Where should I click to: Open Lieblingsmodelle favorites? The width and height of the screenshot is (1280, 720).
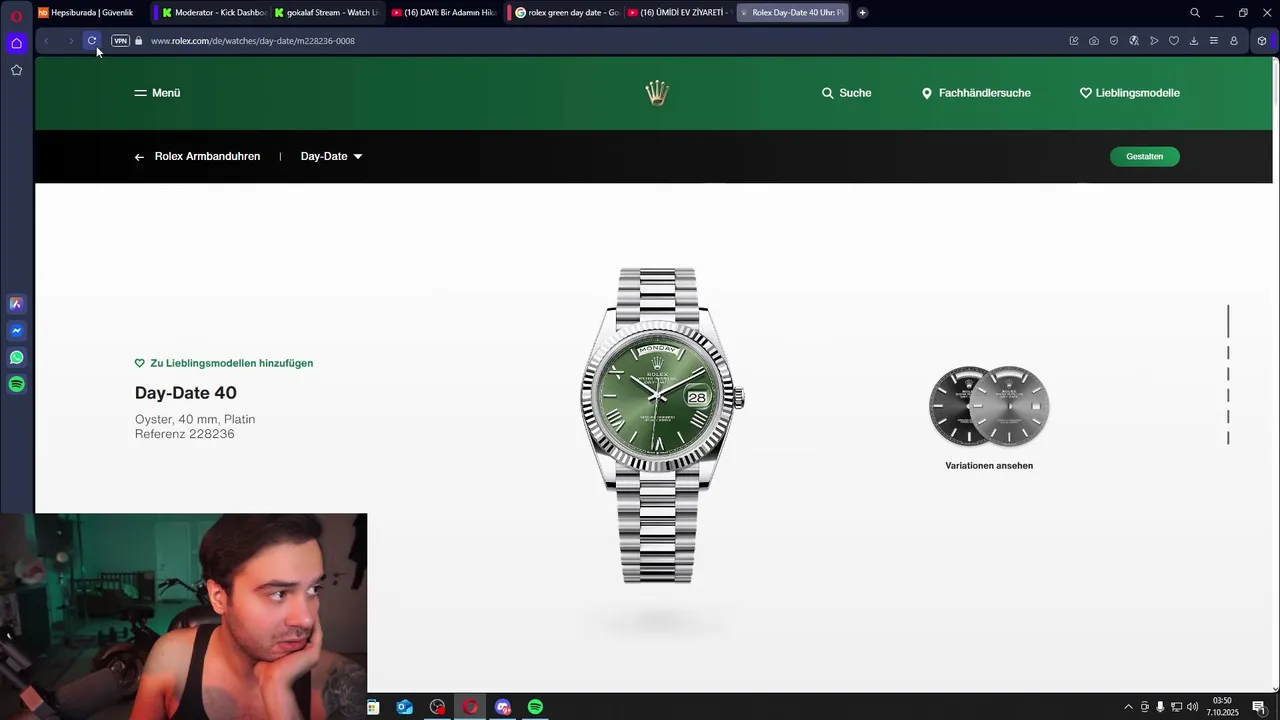point(1130,93)
